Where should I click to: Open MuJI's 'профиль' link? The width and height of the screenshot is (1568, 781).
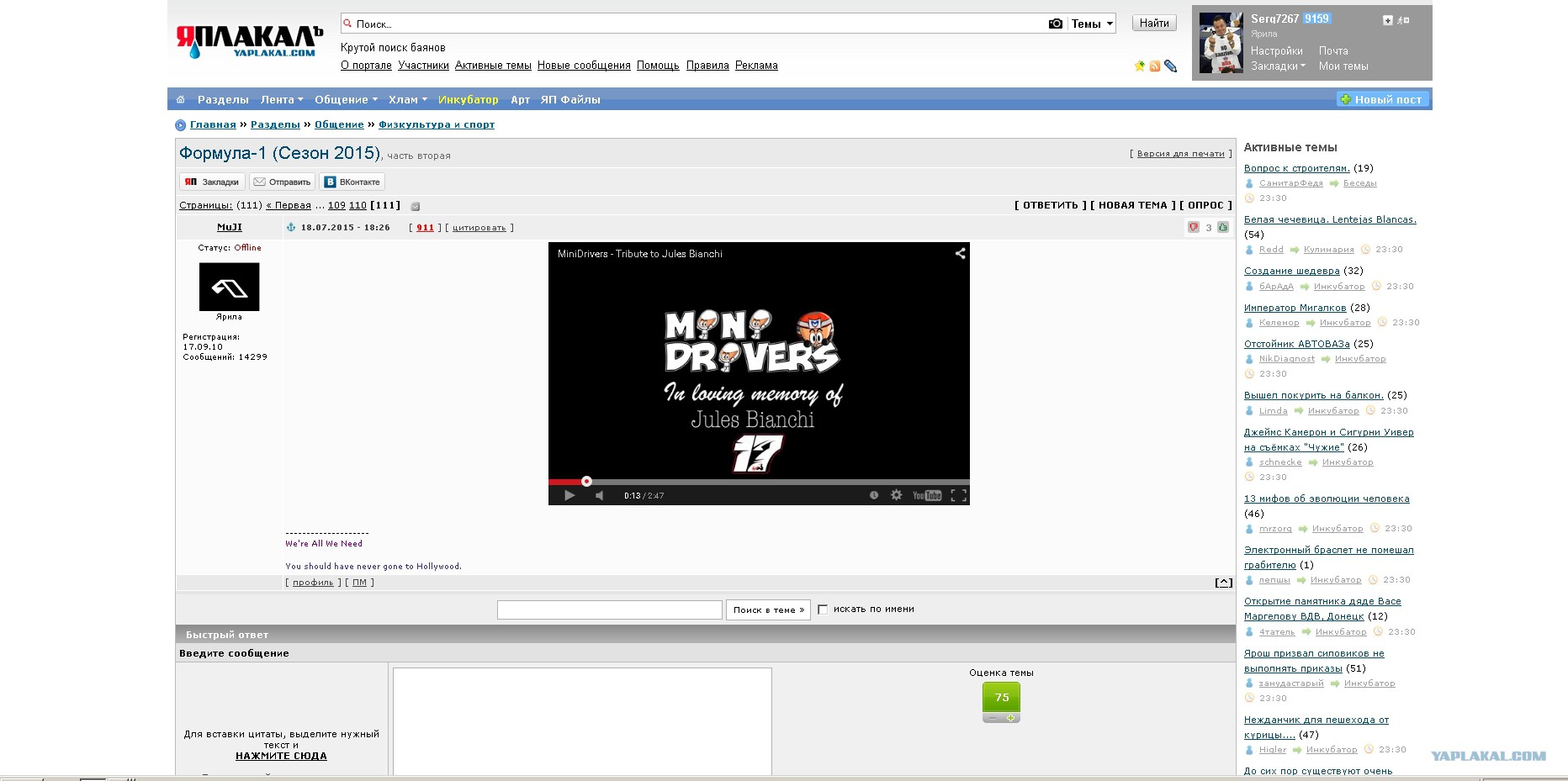pos(313,583)
